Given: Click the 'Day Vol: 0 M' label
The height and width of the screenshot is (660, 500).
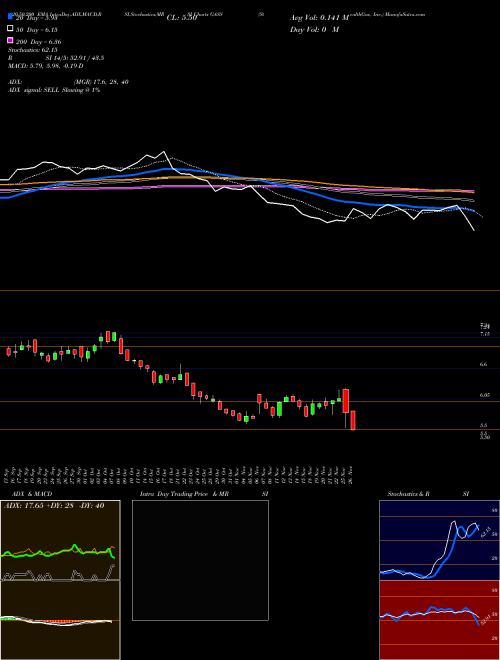Looking at the screenshot, I should (x=314, y=29).
